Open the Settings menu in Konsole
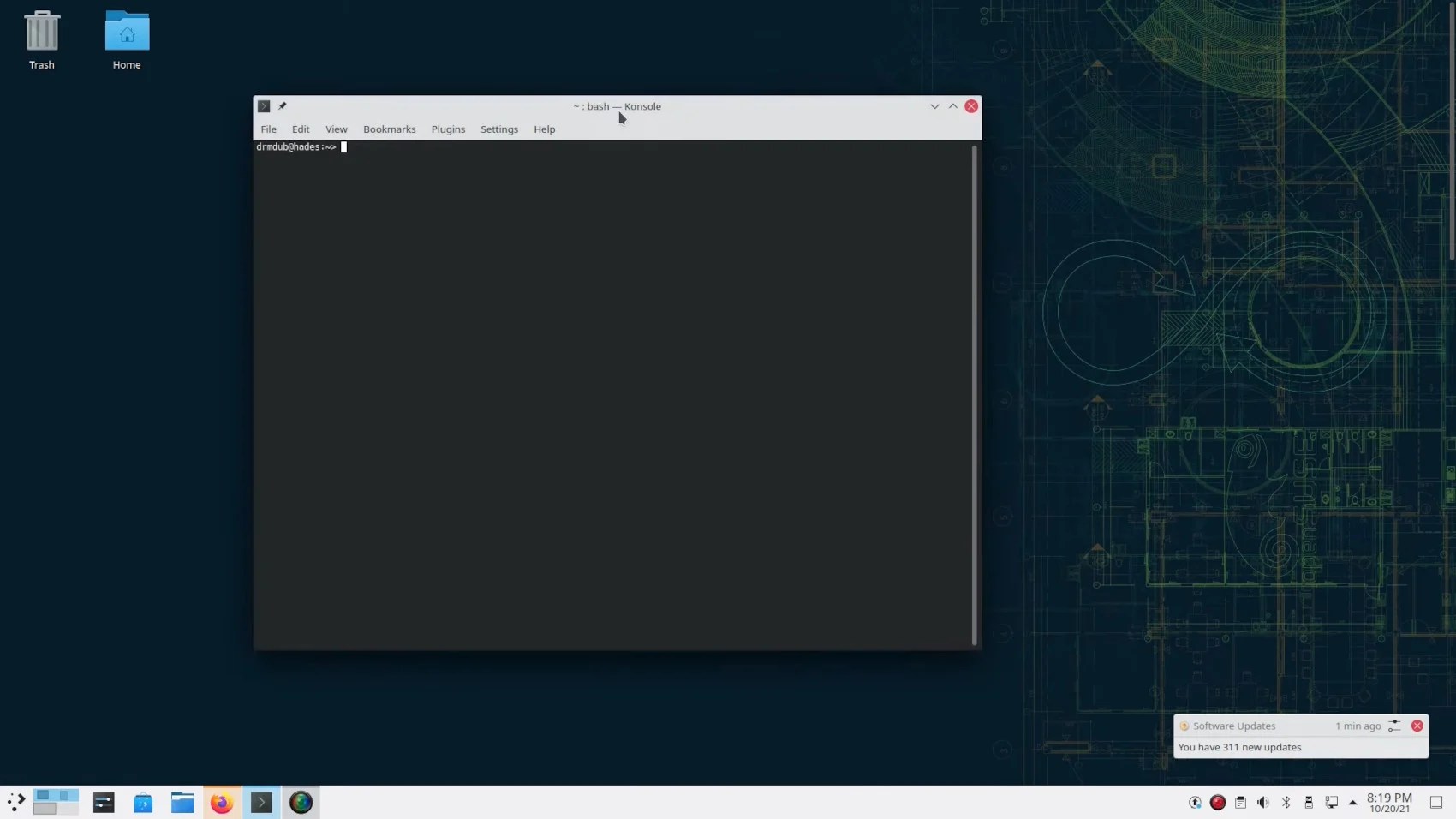 (498, 129)
